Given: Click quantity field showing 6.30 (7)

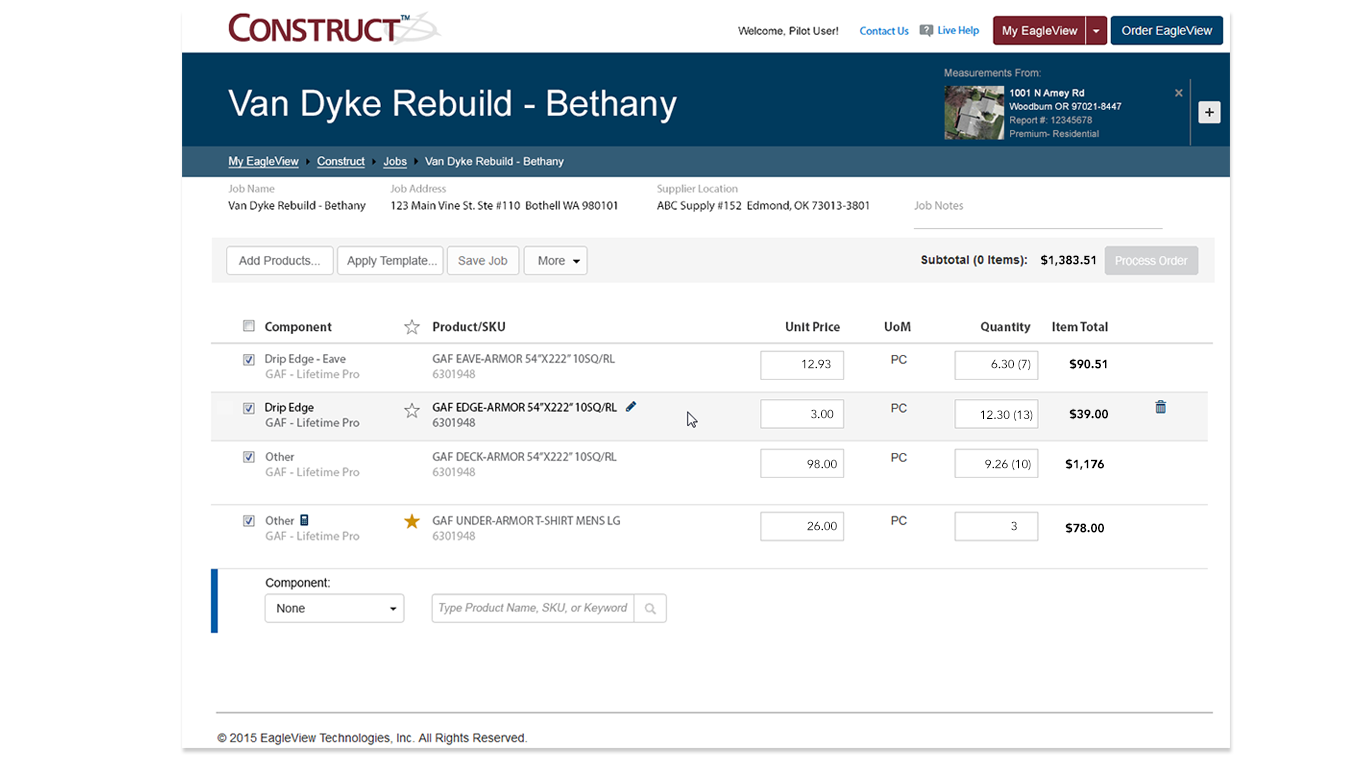Looking at the screenshot, I should (996, 365).
